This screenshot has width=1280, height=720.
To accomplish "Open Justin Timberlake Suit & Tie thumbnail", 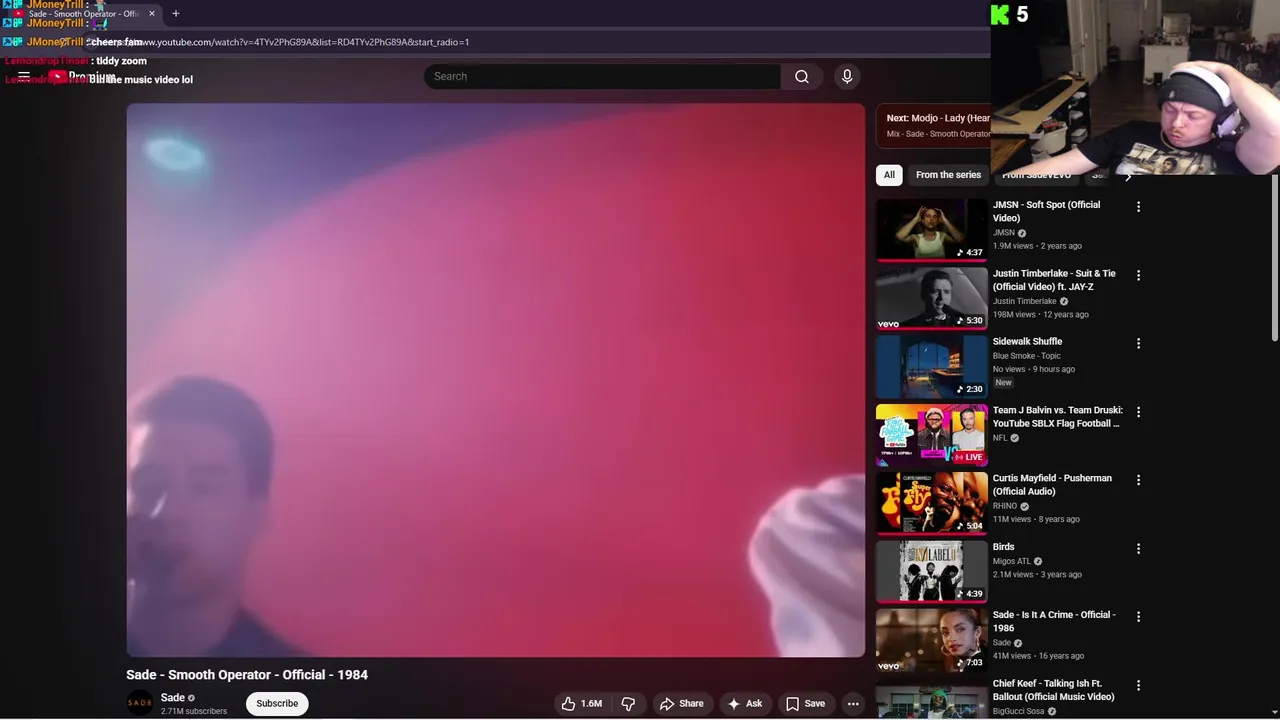I will pyautogui.click(x=932, y=298).
